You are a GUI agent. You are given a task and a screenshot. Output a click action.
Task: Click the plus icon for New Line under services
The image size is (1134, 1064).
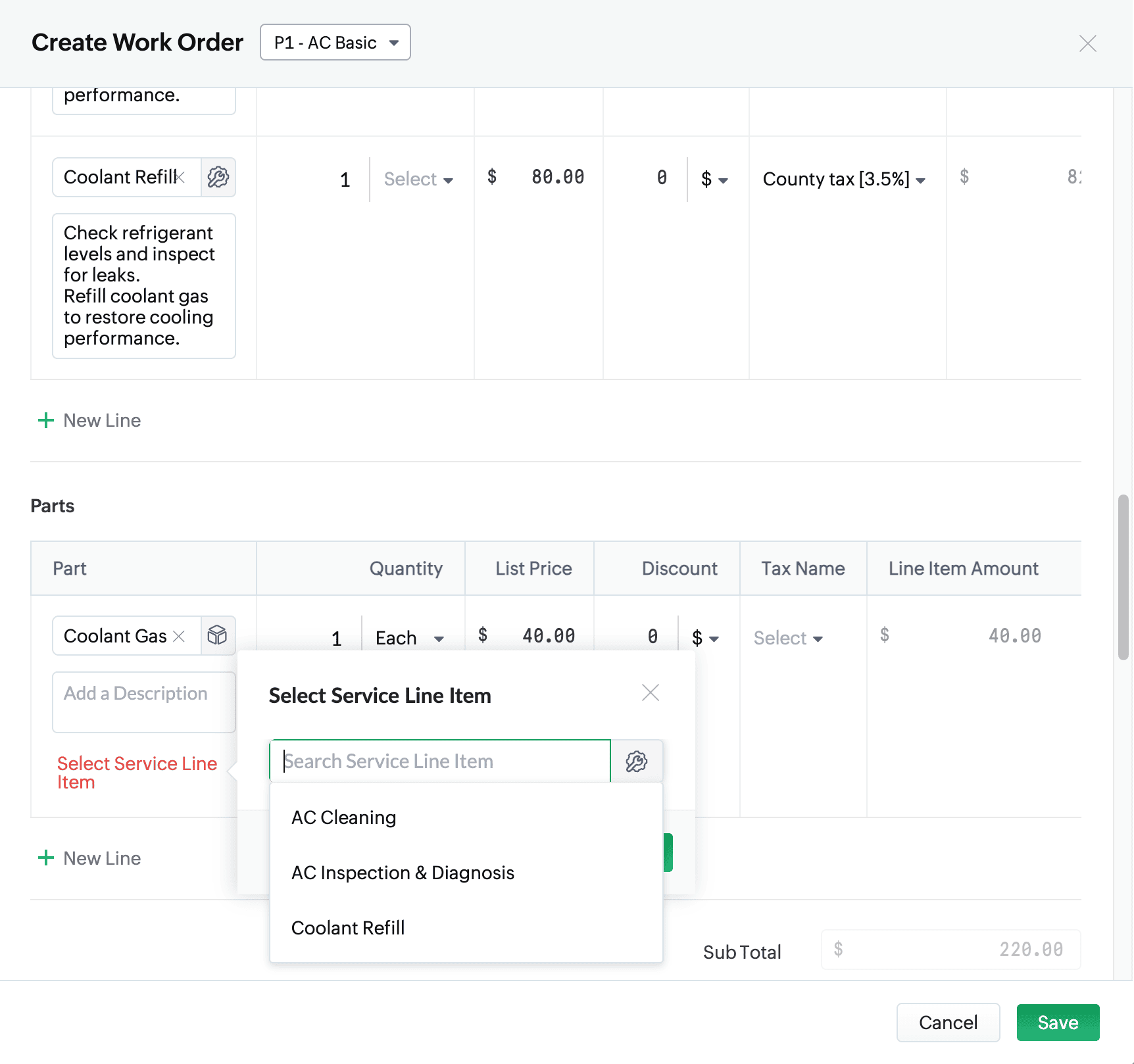point(46,420)
